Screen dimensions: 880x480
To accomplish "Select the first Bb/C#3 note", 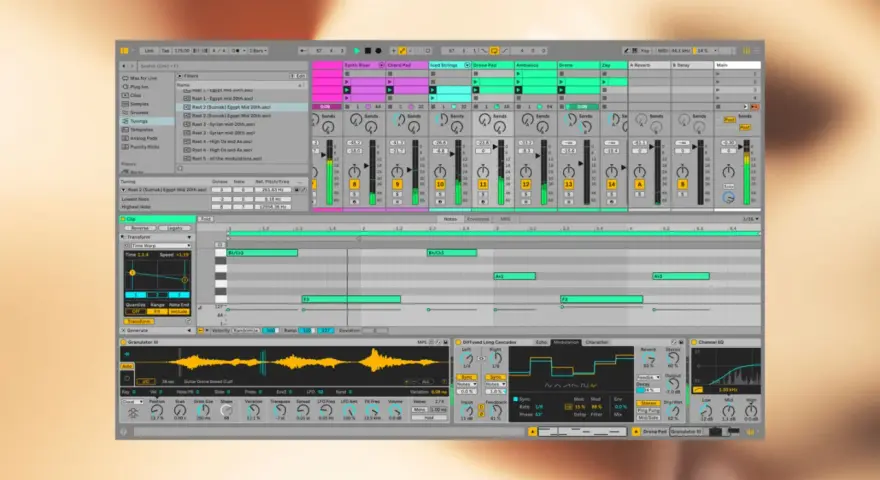I will point(262,253).
